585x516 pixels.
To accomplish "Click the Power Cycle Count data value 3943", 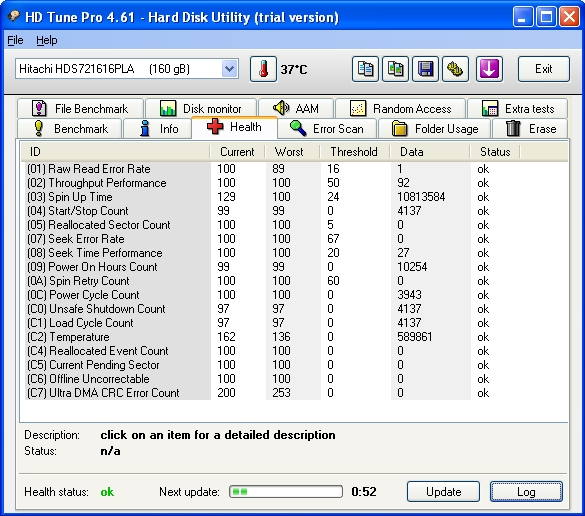I will (x=409, y=295).
